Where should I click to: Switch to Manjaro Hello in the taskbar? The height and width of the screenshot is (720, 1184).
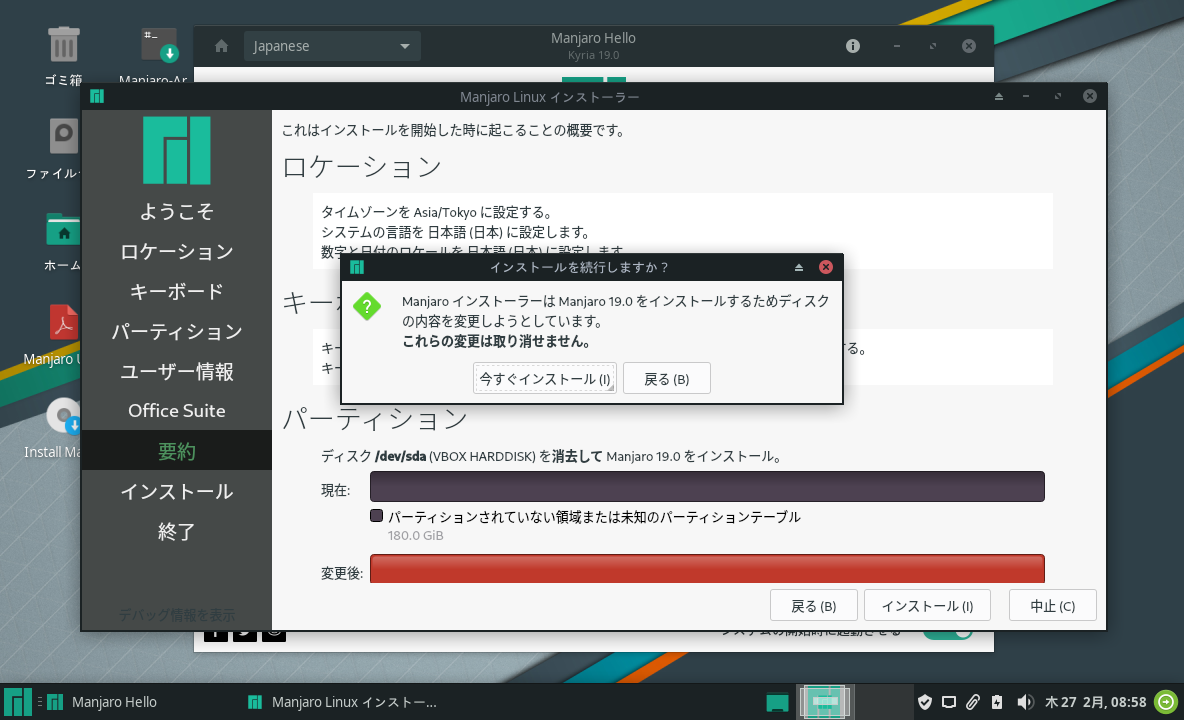click(103, 702)
